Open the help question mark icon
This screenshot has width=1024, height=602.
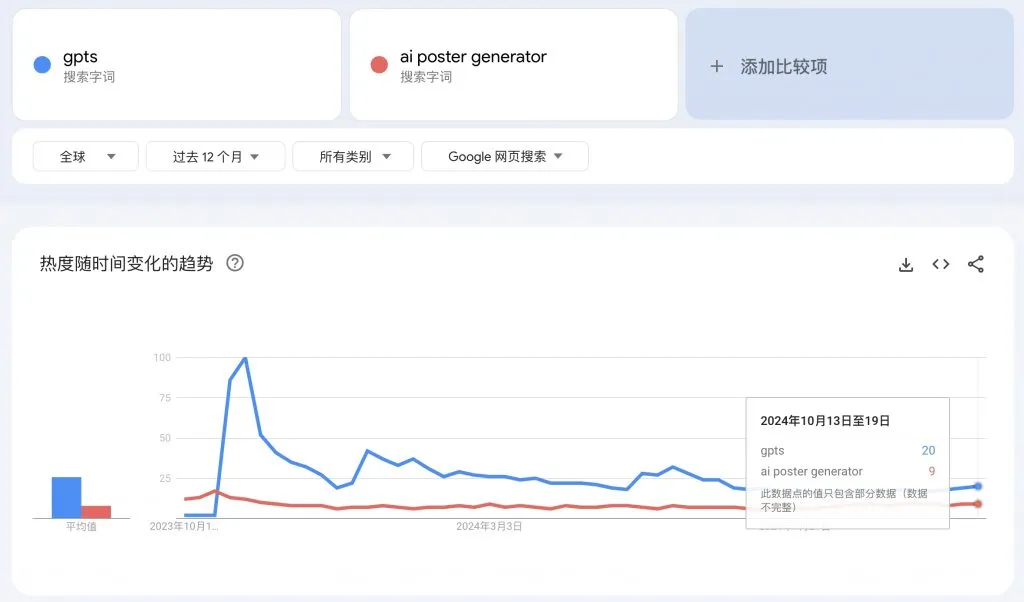coord(235,263)
